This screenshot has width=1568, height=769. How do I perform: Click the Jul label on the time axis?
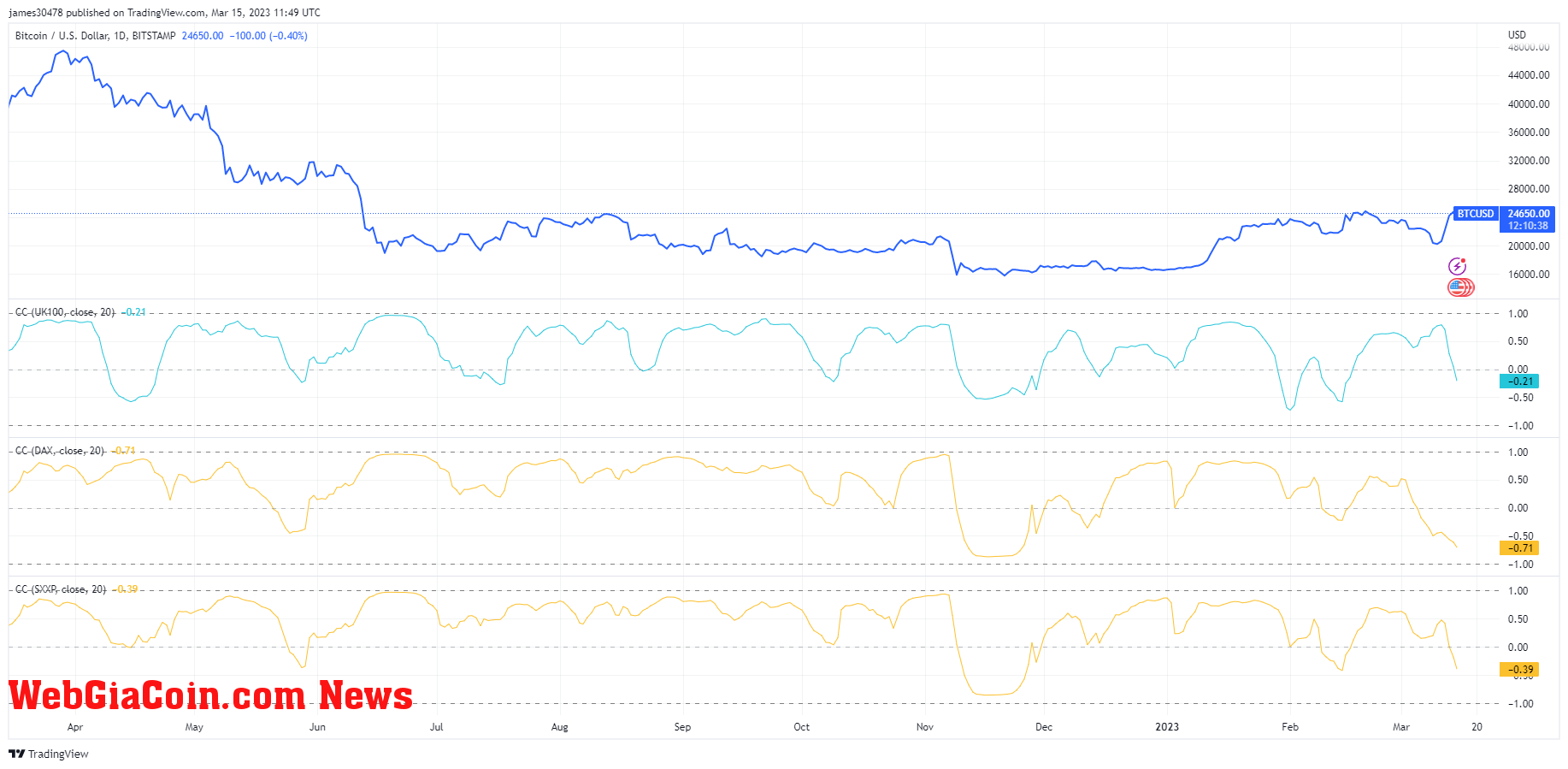click(x=436, y=727)
